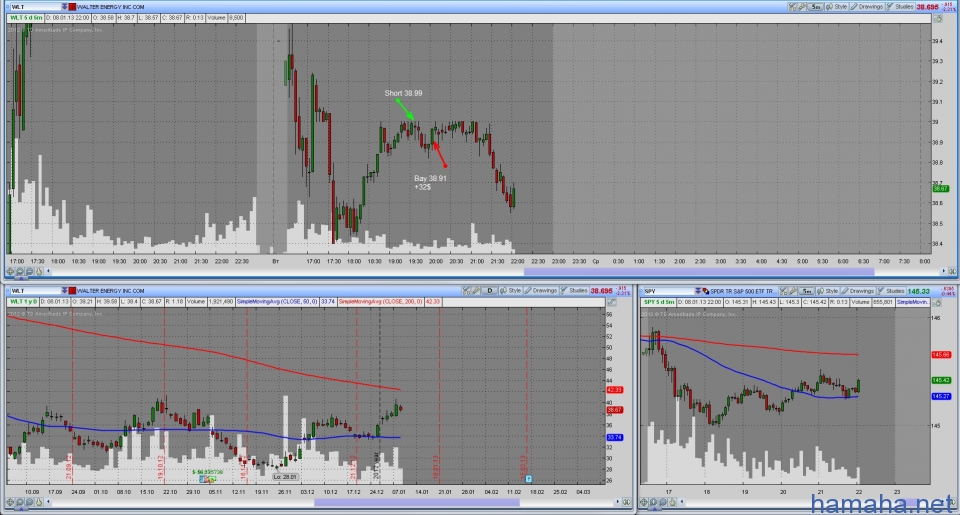Screen dimensions: 960x515
Task: Click the tools icon beside D in daily chart
Action: click(476, 290)
